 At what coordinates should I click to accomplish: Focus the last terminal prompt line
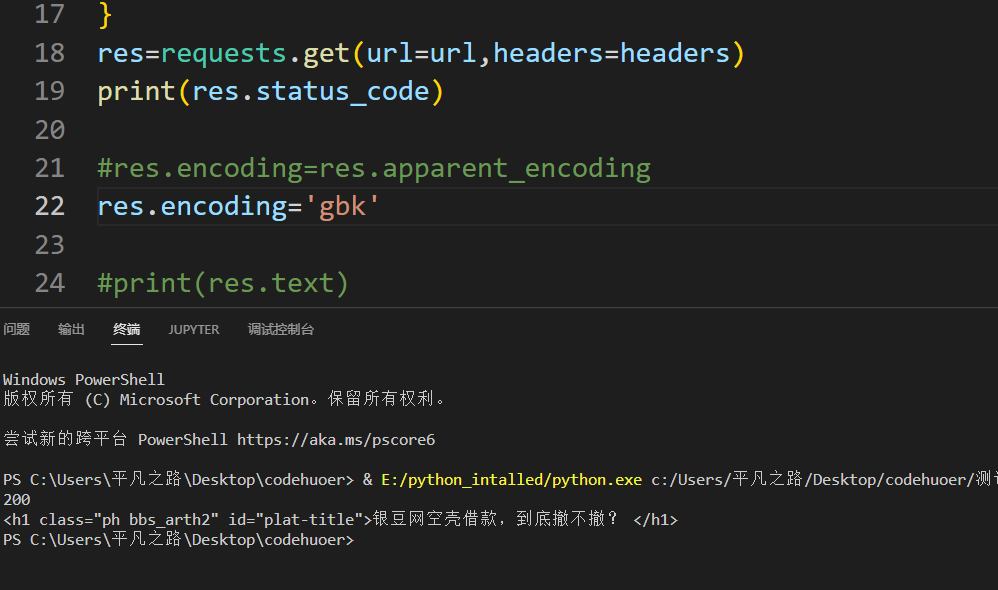(x=180, y=540)
